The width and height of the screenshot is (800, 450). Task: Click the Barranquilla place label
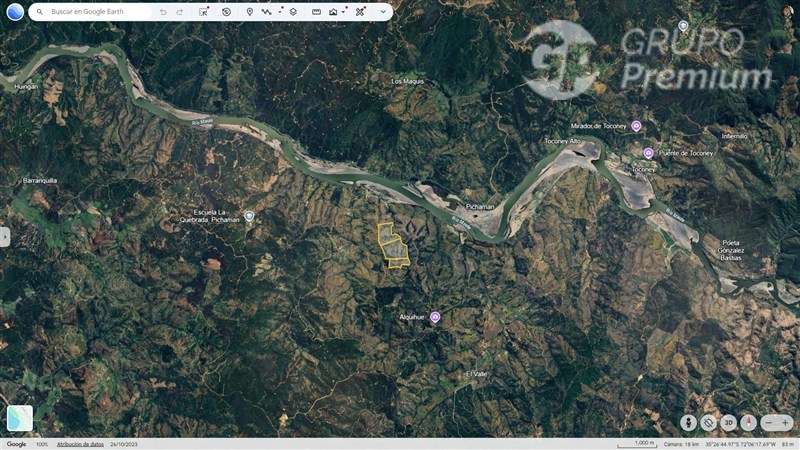click(40, 181)
